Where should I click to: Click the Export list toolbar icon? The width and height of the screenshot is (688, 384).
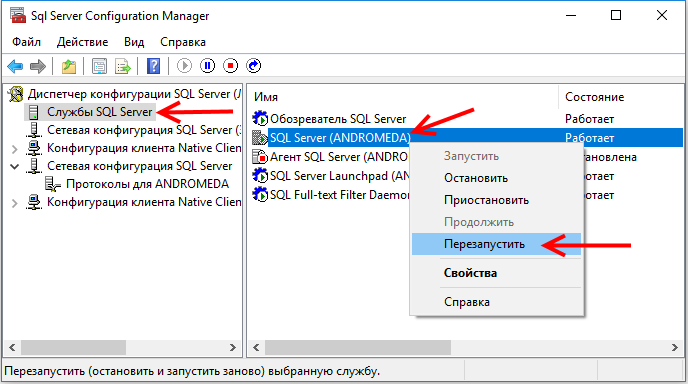click(123, 66)
